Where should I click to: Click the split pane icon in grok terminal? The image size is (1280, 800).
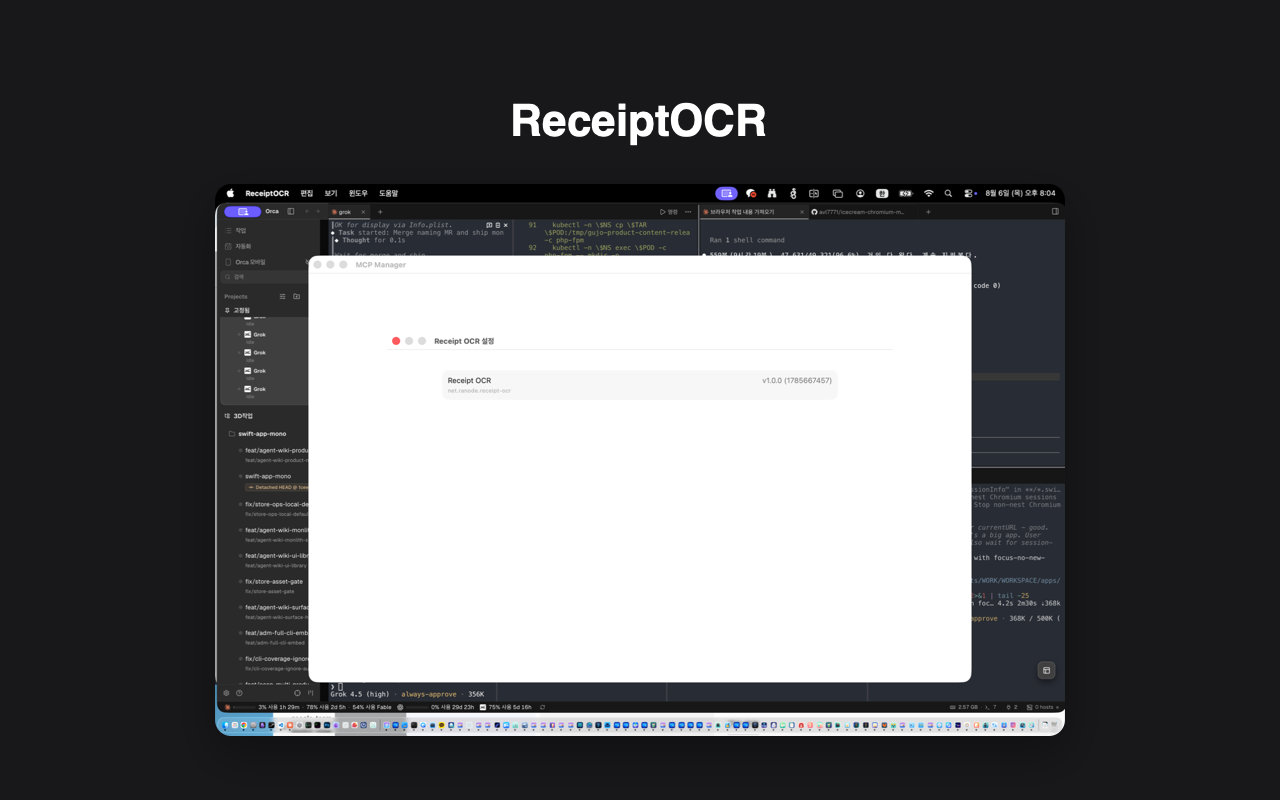point(490,225)
